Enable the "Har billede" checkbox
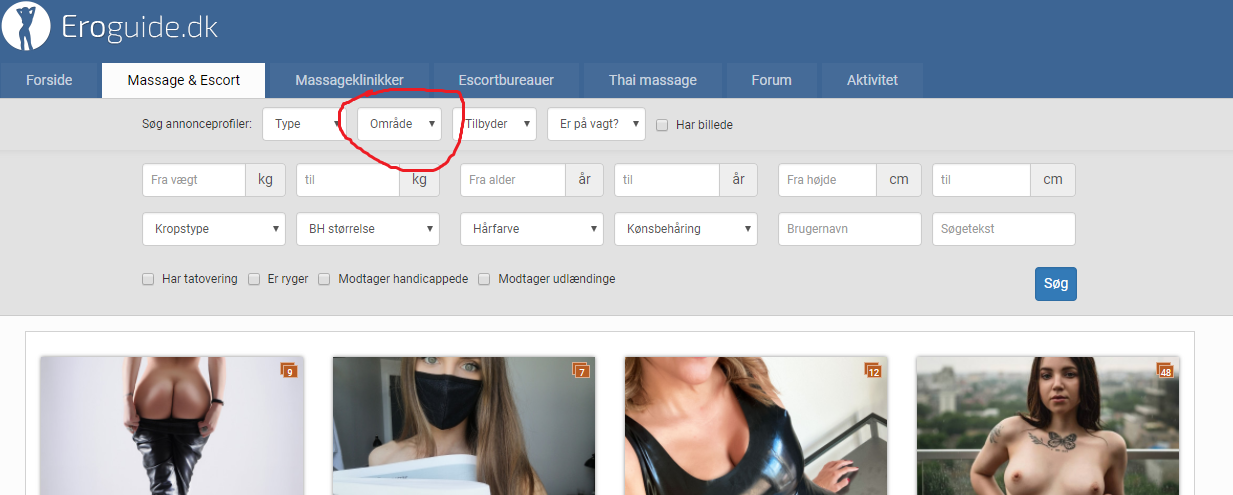Viewport: 1233px width, 495px height. [x=662, y=125]
